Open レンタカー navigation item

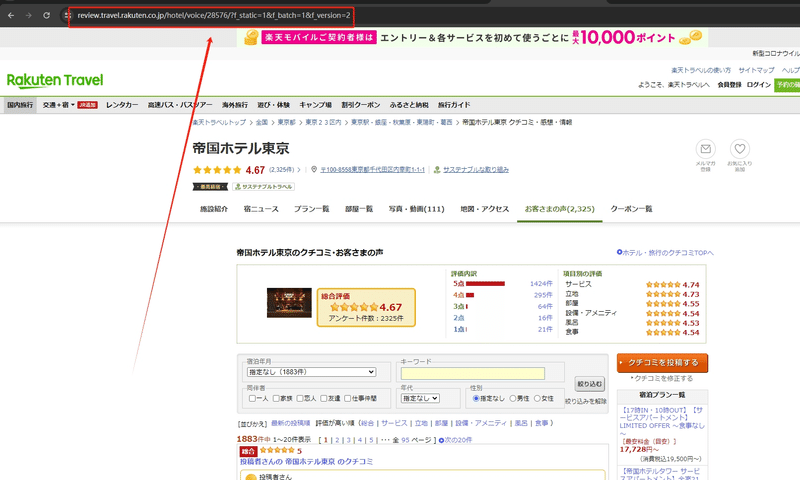(122, 105)
